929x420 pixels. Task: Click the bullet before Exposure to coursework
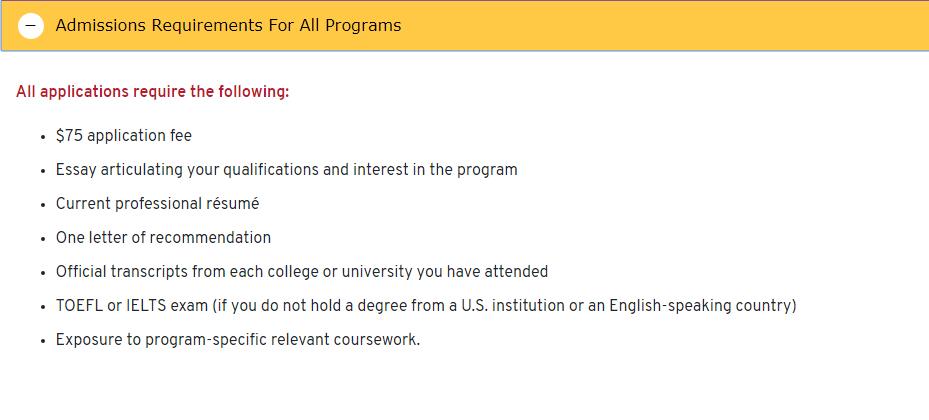point(43,341)
